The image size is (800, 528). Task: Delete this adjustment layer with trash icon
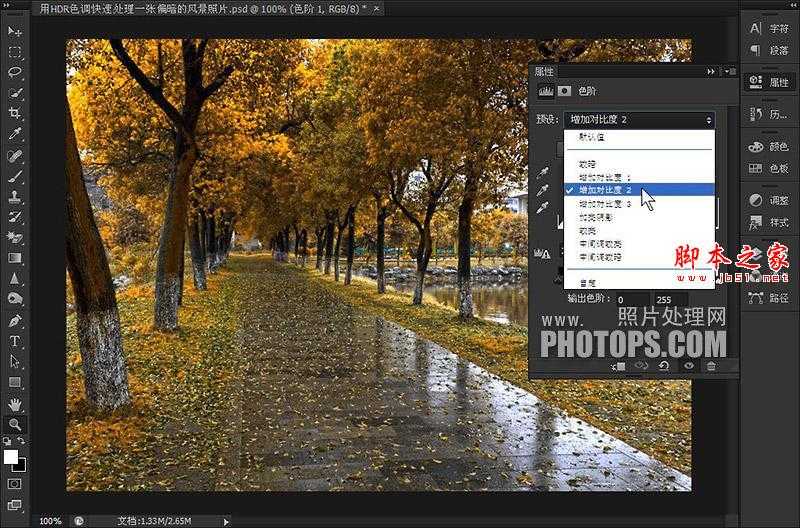711,366
